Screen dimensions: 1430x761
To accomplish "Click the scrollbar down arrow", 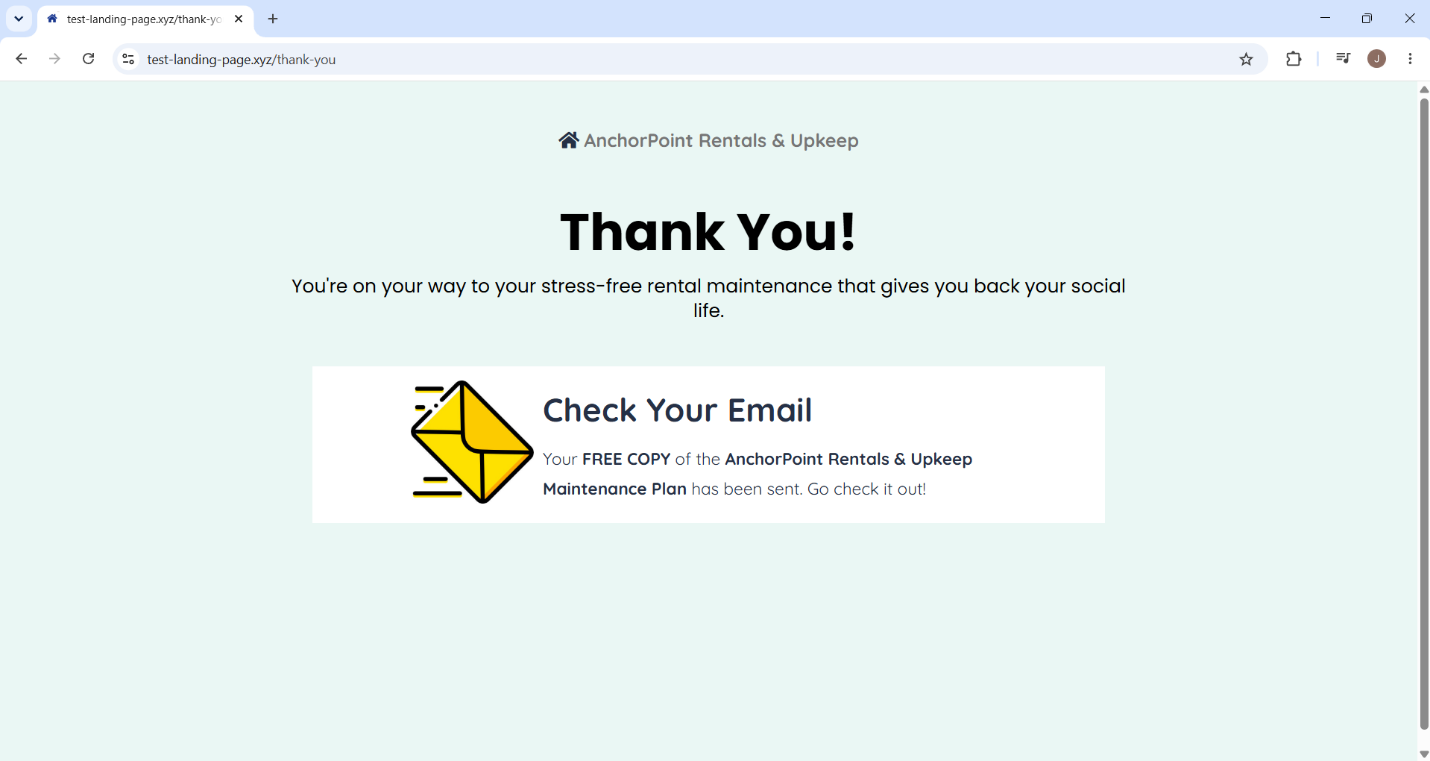I will click(x=1424, y=753).
